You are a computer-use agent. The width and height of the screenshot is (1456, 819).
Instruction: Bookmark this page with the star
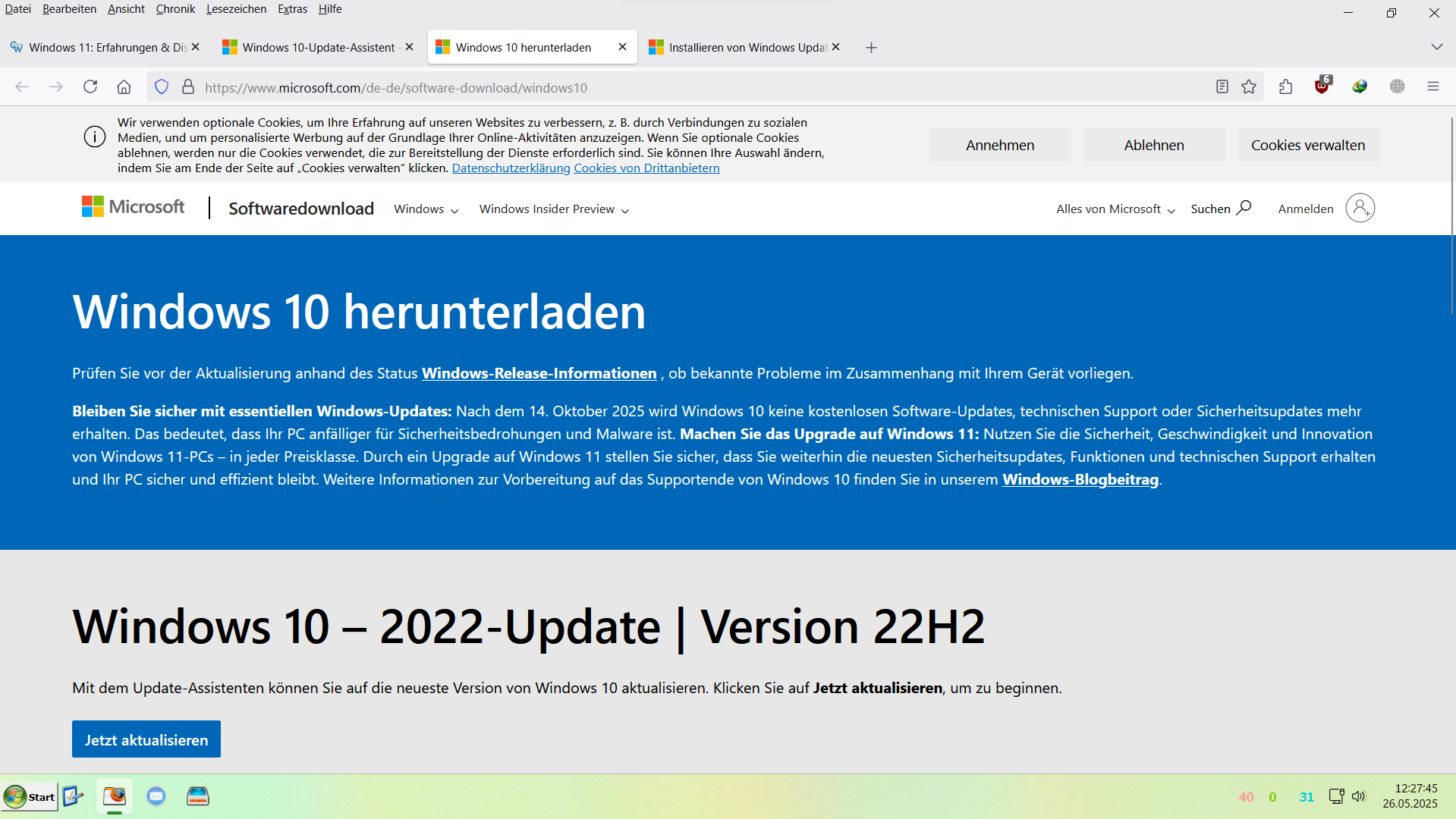[1249, 87]
